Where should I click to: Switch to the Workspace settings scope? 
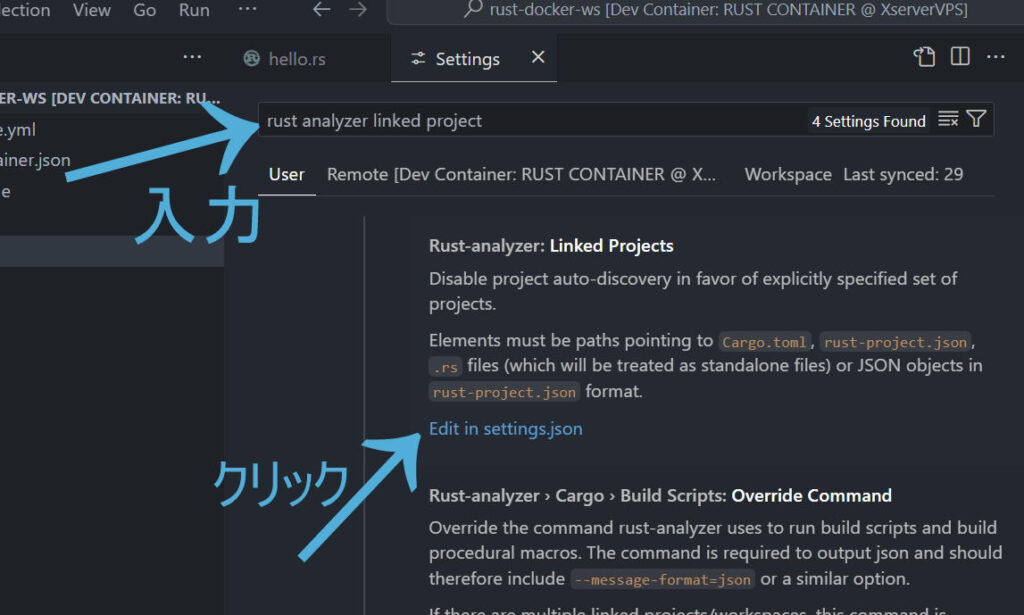coord(788,174)
